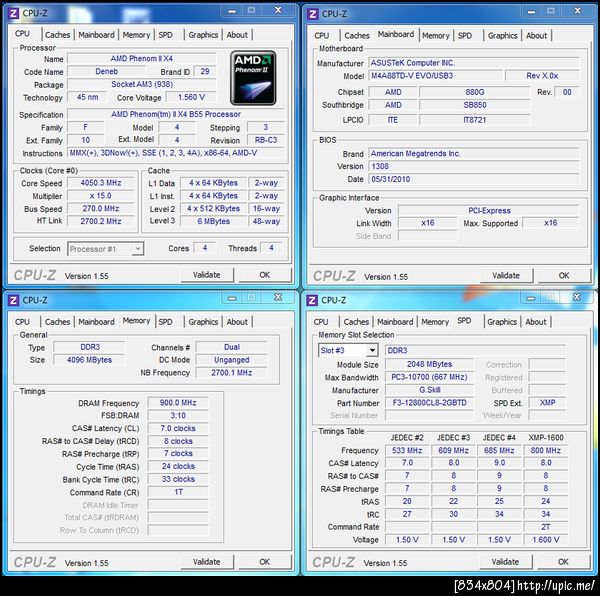600x596 pixels.
Task: Click the BIOS date 05/31/2010
Action: 474,179
